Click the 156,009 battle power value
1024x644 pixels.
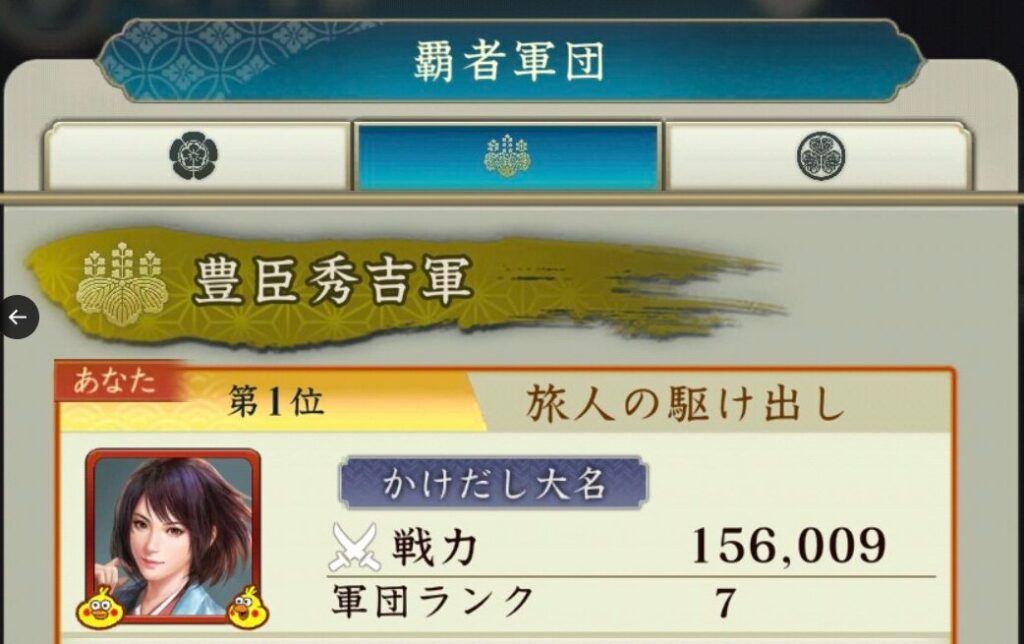point(788,545)
